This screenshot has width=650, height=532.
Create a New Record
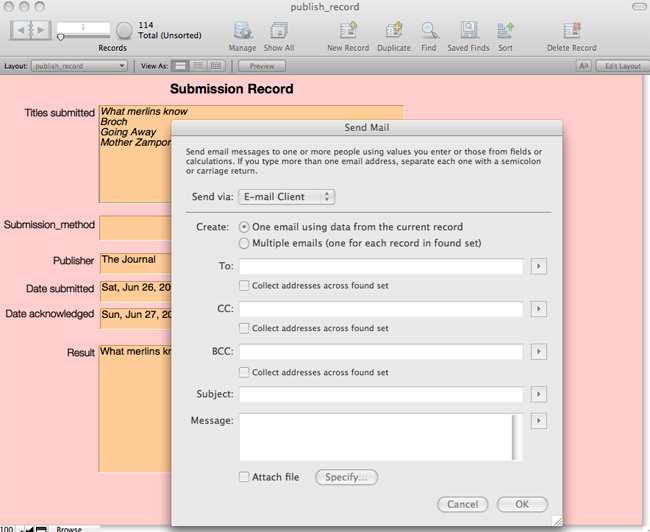tap(348, 31)
